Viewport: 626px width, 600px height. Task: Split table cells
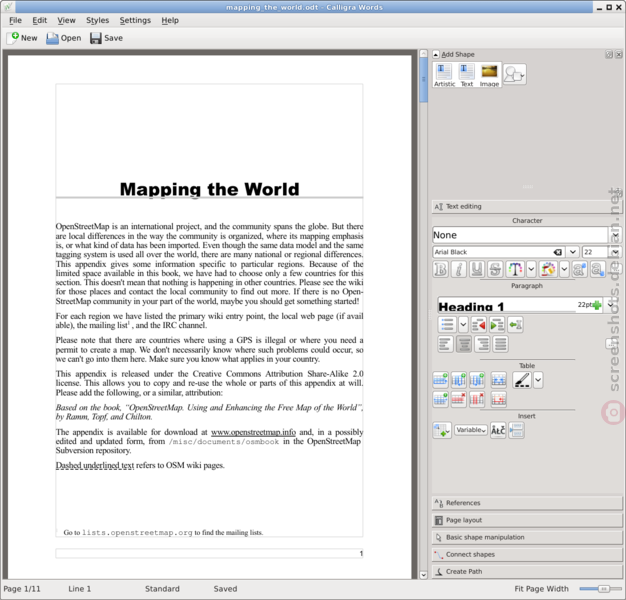point(499,399)
